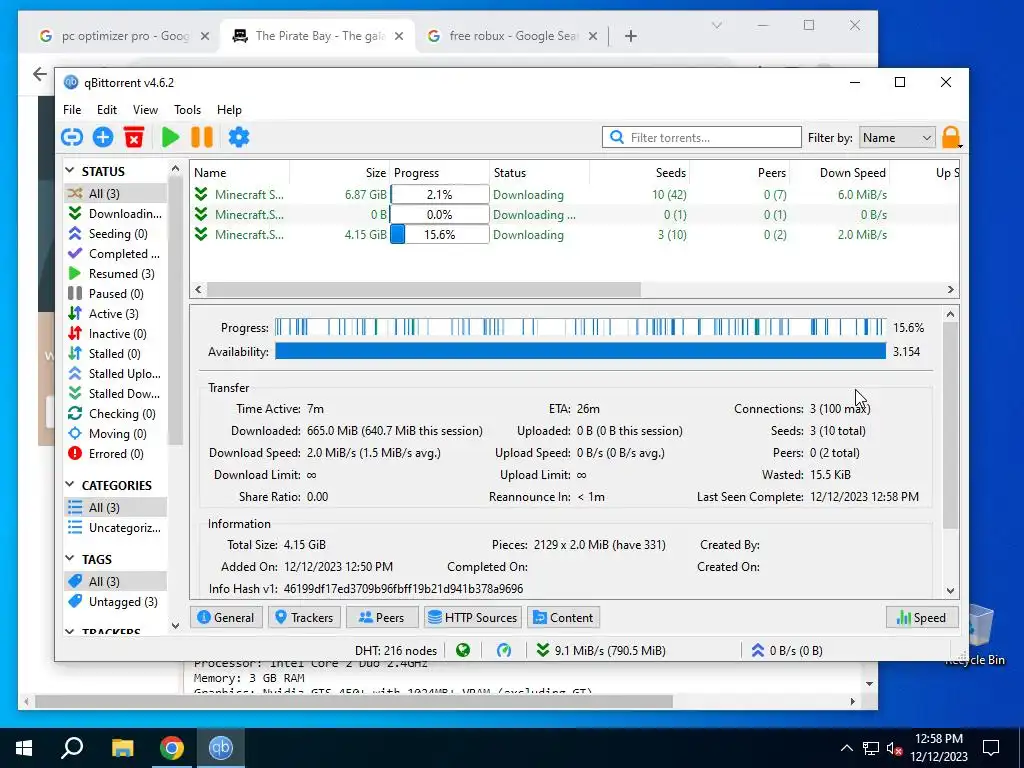The width and height of the screenshot is (1024, 768).
Task: Click the 15.6% progress bar cell
Action: (x=440, y=234)
